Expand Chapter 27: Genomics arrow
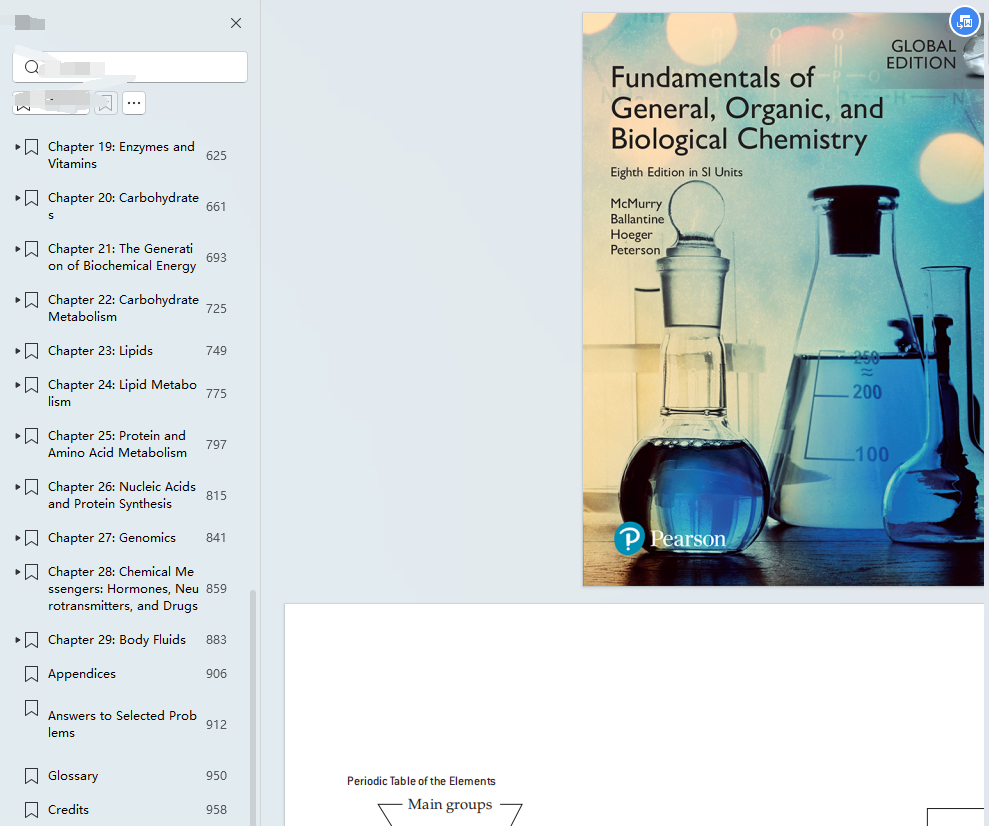The height and width of the screenshot is (826, 989). 18,538
